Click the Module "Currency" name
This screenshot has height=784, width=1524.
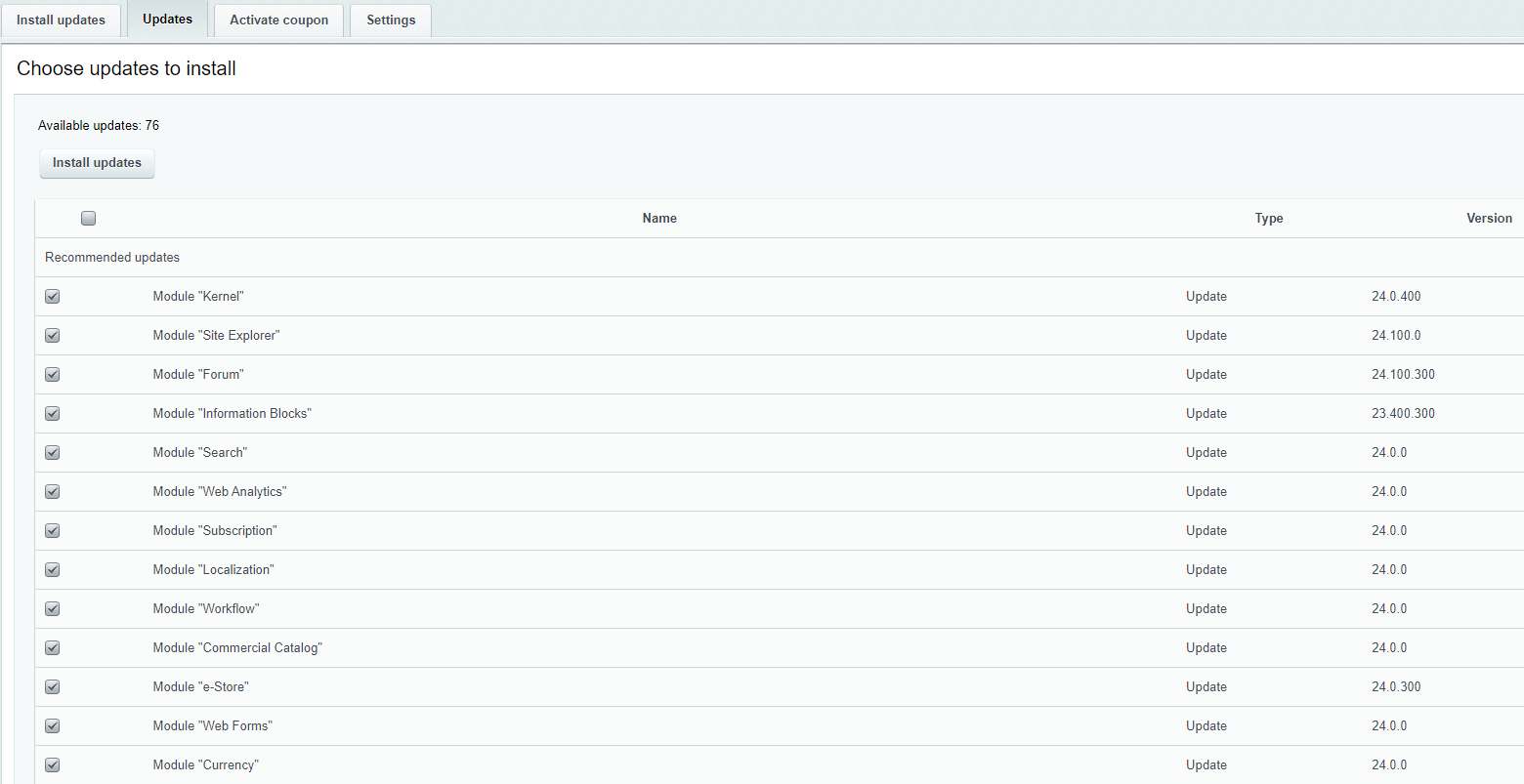205,765
